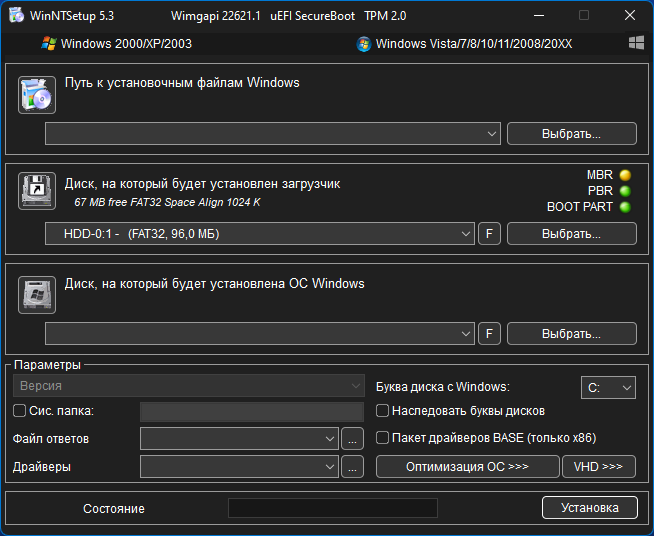654x536 pixels.
Task: Click F format button beside Windows install drive
Action: 489,333
